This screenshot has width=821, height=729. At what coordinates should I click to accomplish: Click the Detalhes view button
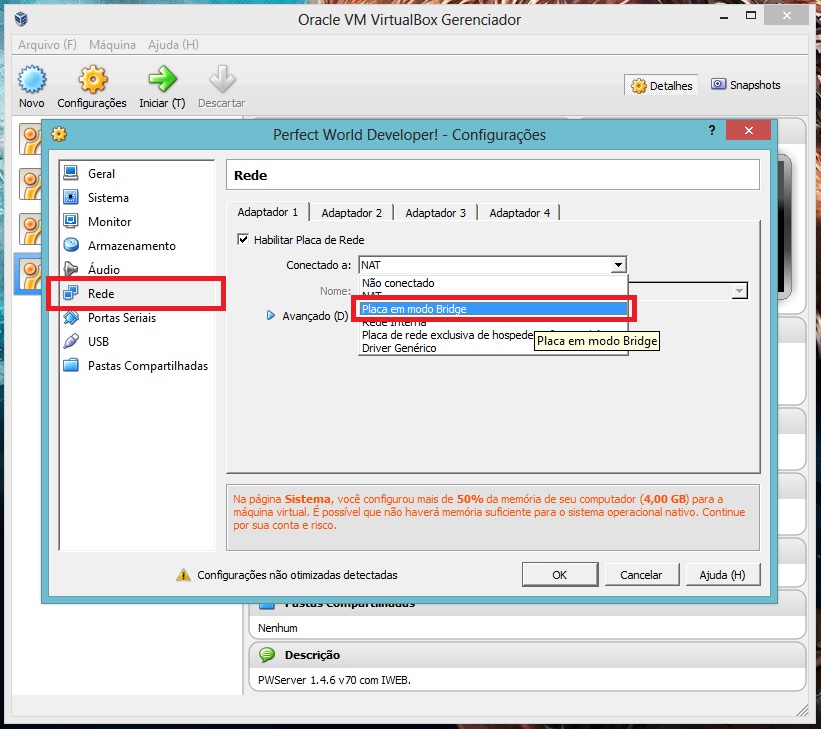pos(661,85)
